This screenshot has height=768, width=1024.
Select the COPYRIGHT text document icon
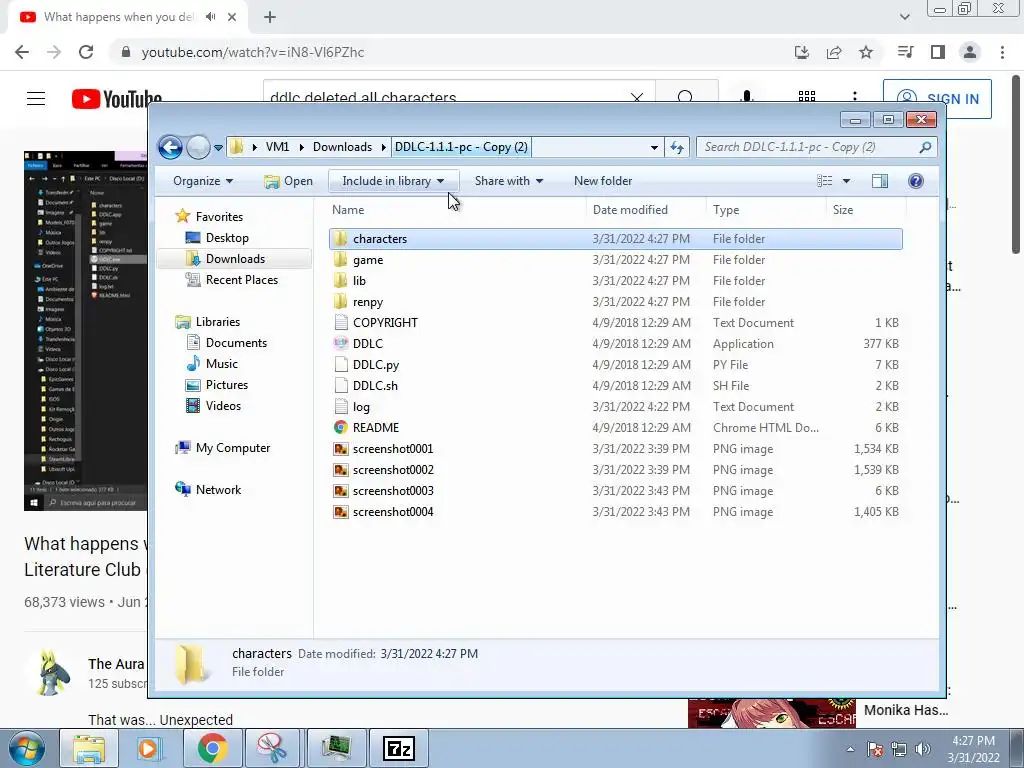[x=340, y=322]
